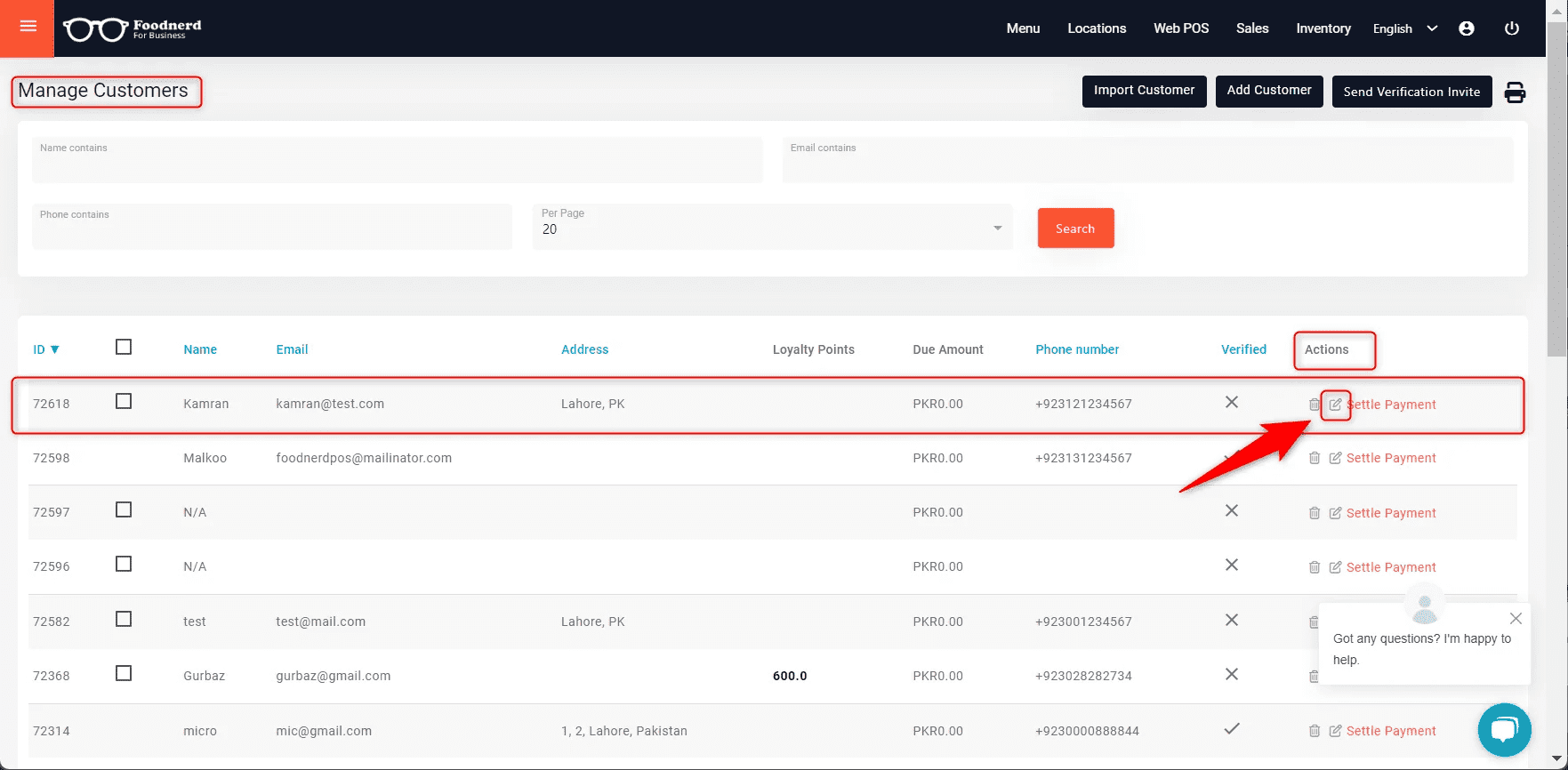Viewport: 1568px width, 770px height.
Task: Open the Menu nav item
Action: tap(1023, 28)
